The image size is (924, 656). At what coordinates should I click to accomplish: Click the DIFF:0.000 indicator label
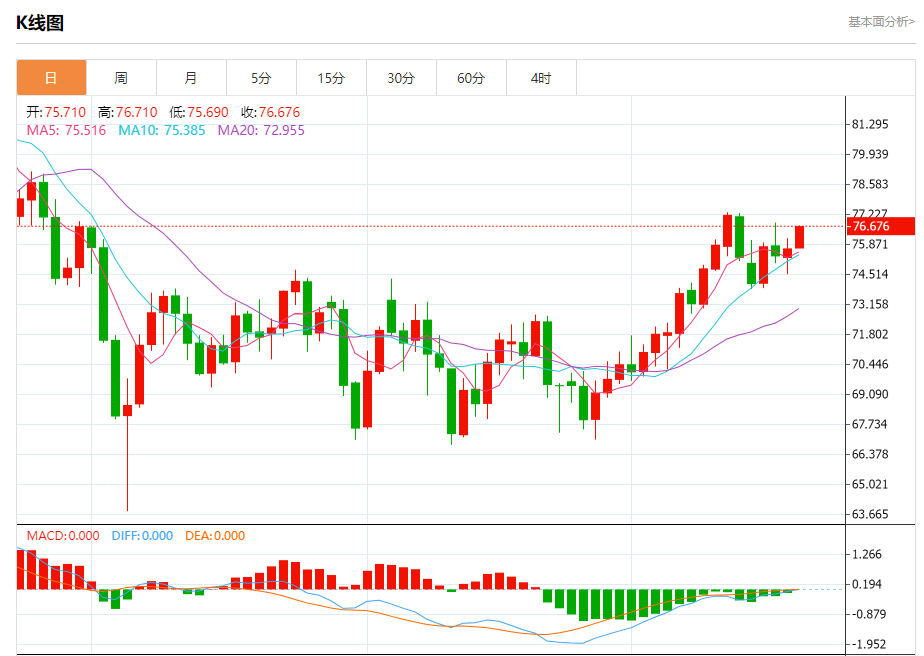pyautogui.click(x=142, y=536)
